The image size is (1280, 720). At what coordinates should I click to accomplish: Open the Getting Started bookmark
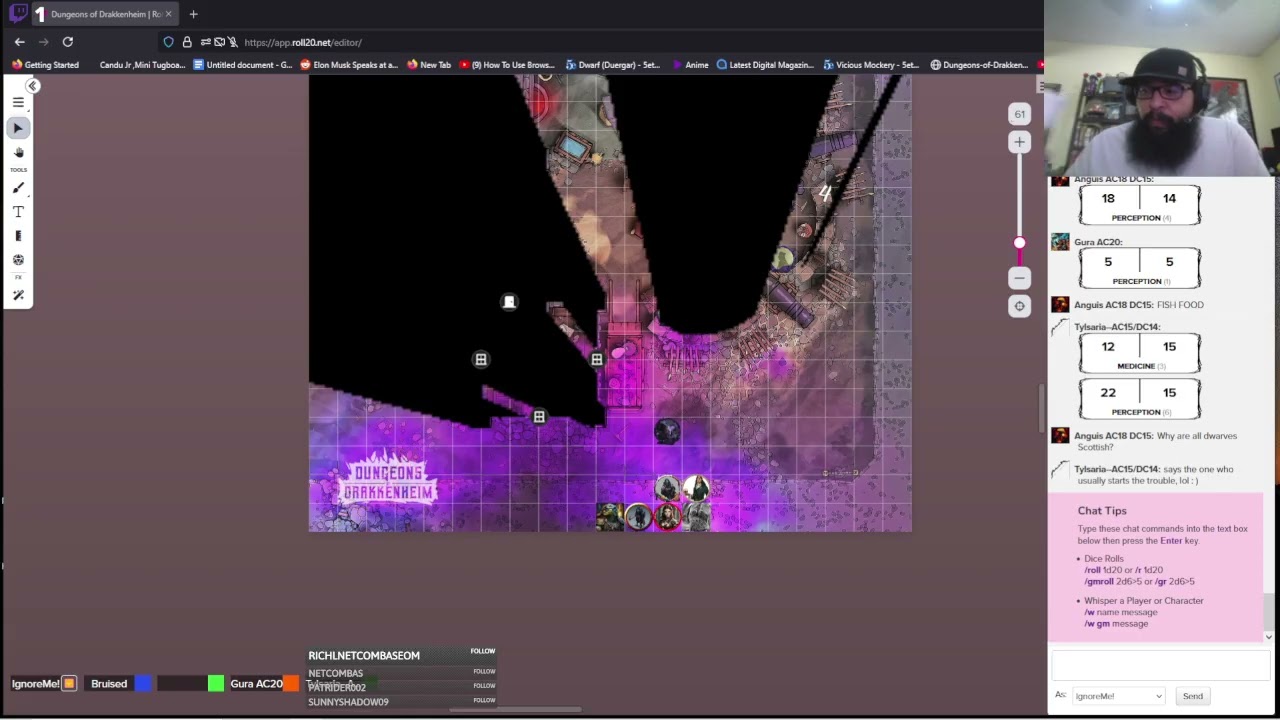click(x=45, y=65)
